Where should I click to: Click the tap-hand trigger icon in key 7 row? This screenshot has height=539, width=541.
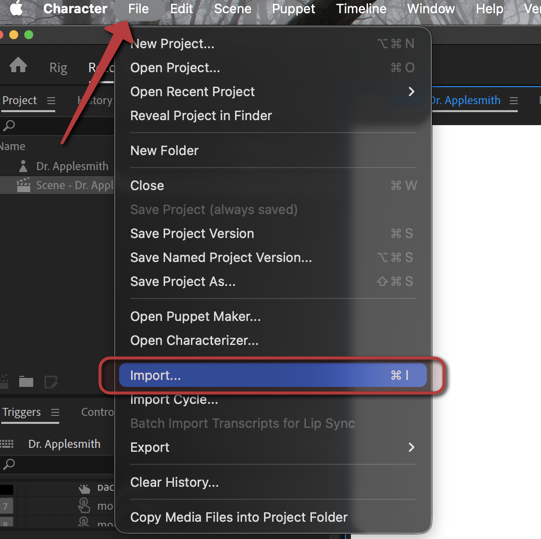click(84, 506)
